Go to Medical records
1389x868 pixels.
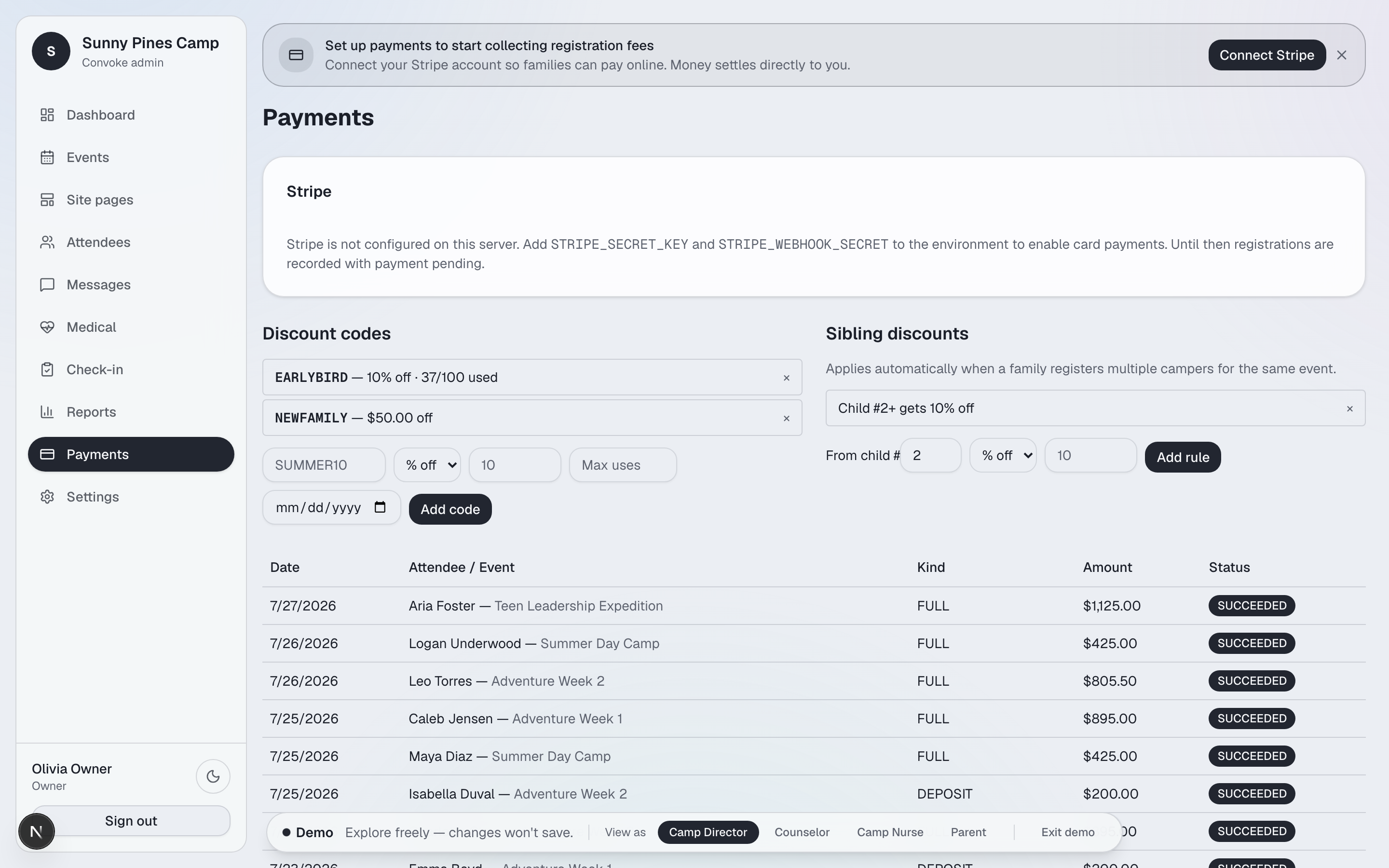pyautogui.click(x=131, y=327)
